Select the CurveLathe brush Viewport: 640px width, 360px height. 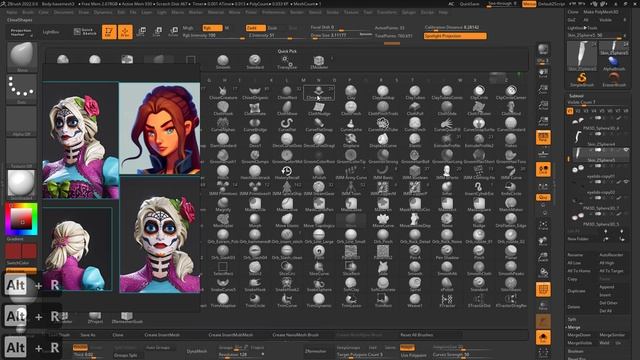coord(351,124)
